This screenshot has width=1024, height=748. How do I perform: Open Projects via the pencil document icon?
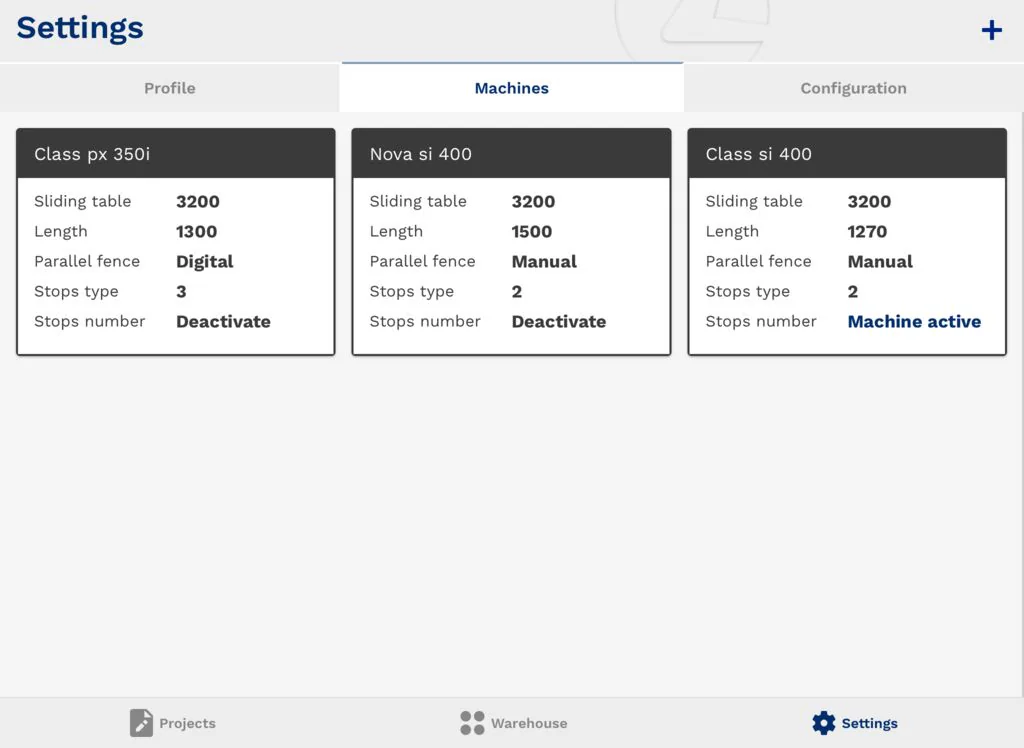(x=142, y=723)
